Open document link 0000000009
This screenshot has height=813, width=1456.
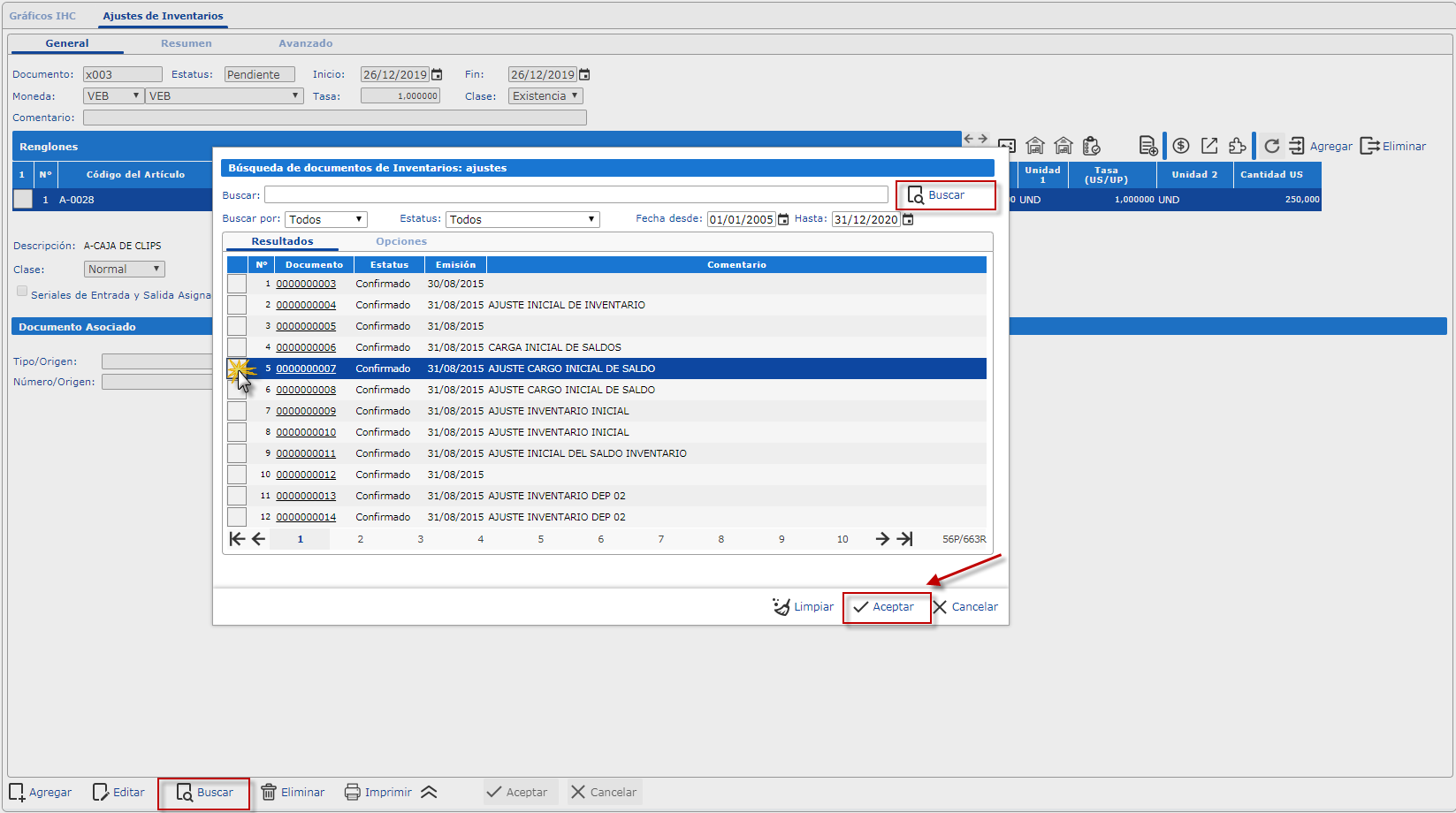click(x=306, y=411)
